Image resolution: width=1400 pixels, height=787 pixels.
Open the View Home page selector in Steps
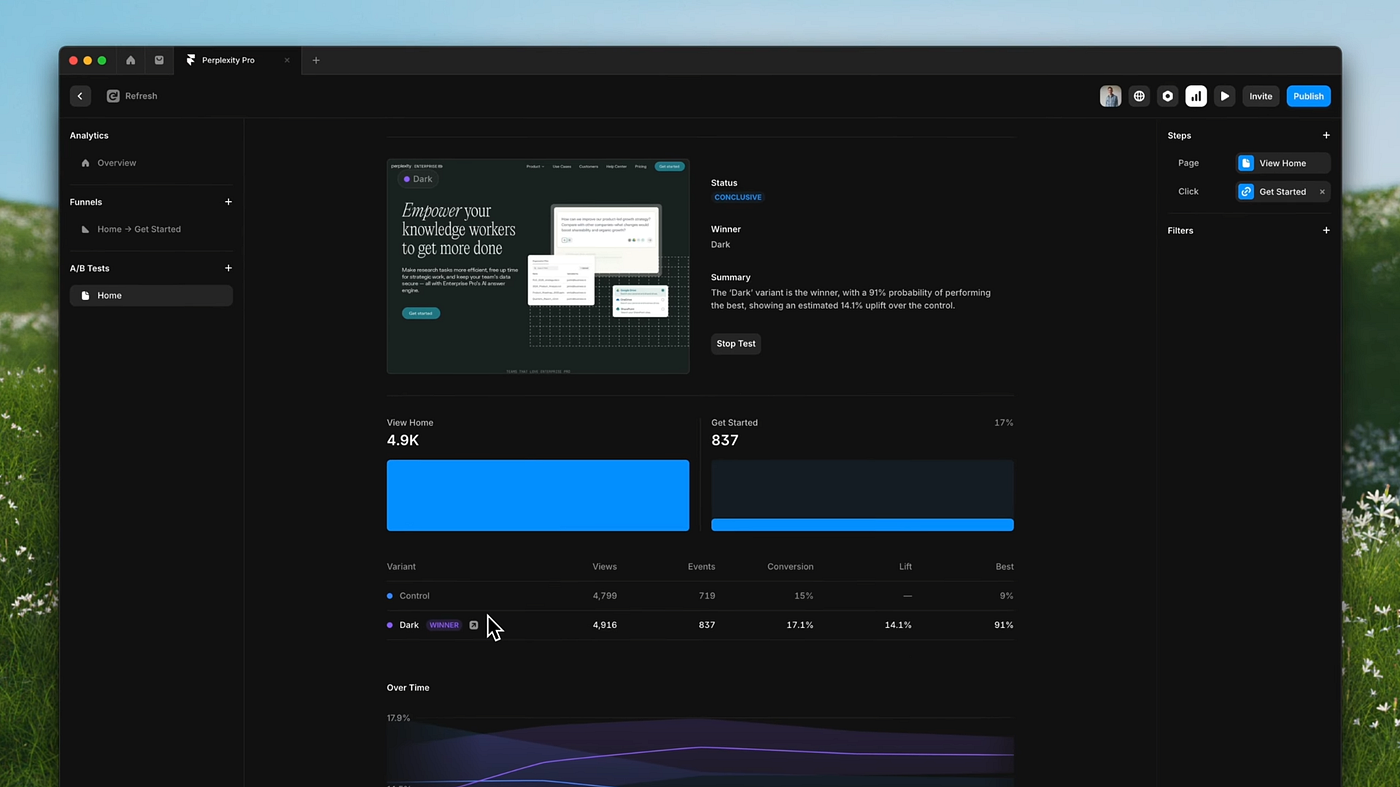point(1282,162)
